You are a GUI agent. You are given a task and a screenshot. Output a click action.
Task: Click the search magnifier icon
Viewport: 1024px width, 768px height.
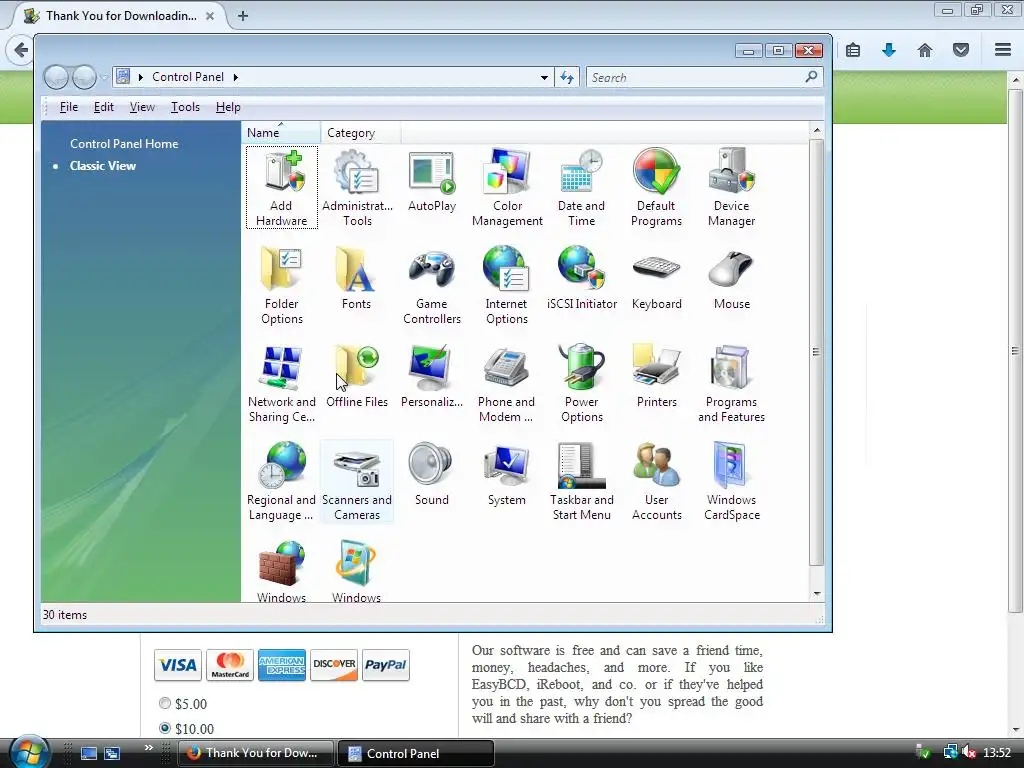click(x=811, y=77)
